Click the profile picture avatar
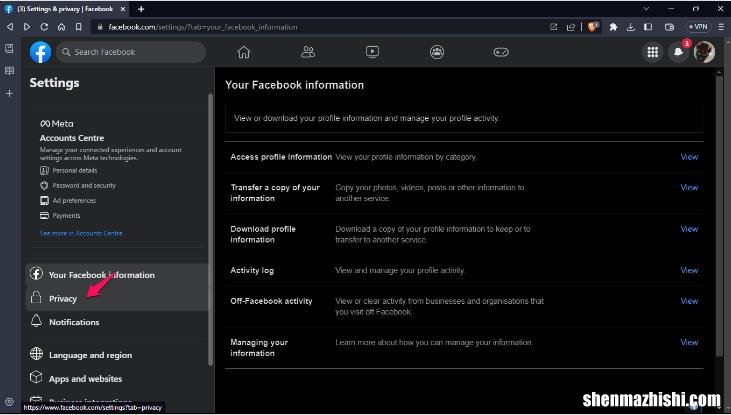This screenshot has height=415, width=731. [705, 52]
